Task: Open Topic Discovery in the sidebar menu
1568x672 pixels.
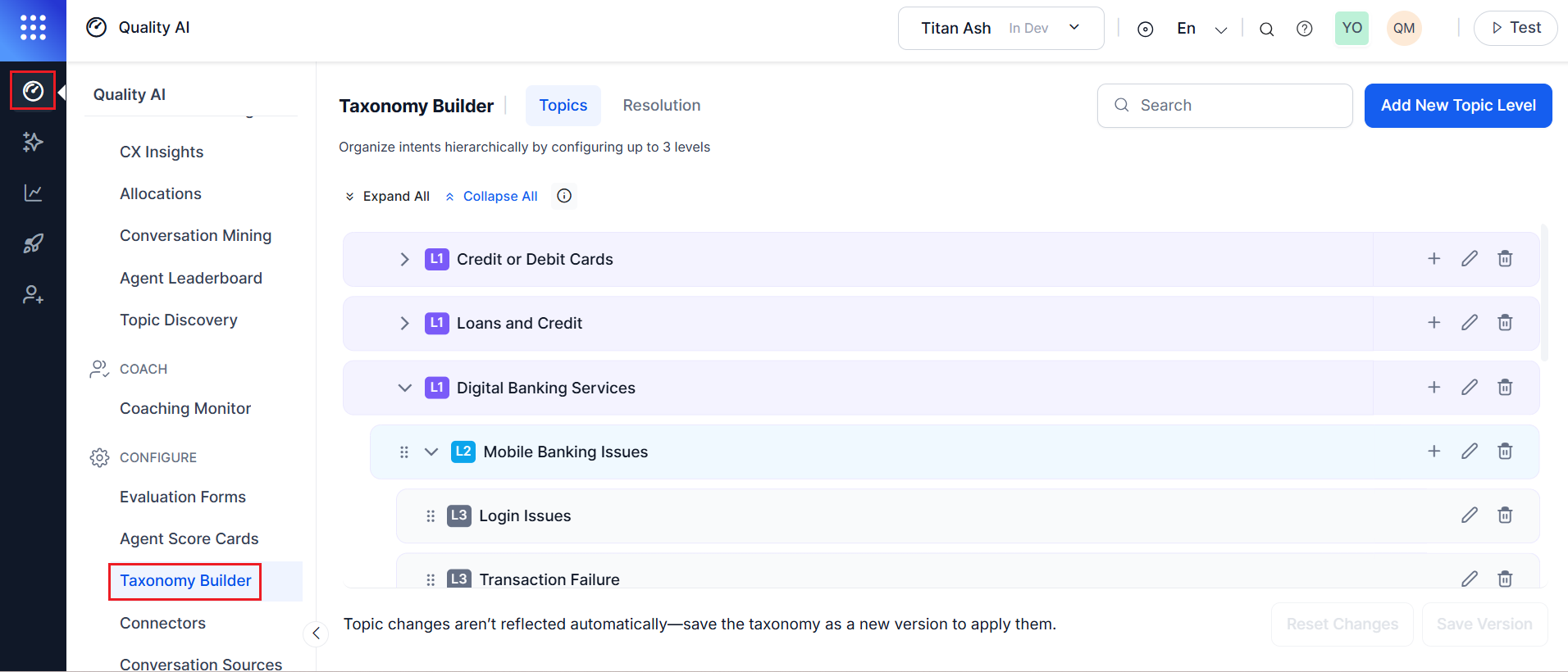Action: click(x=179, y=320)
